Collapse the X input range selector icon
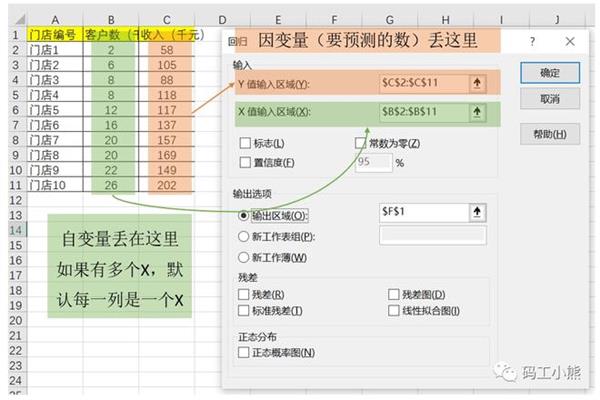Image resolution: width=600 pixels, height=400 pixels. tap(477, 112)
